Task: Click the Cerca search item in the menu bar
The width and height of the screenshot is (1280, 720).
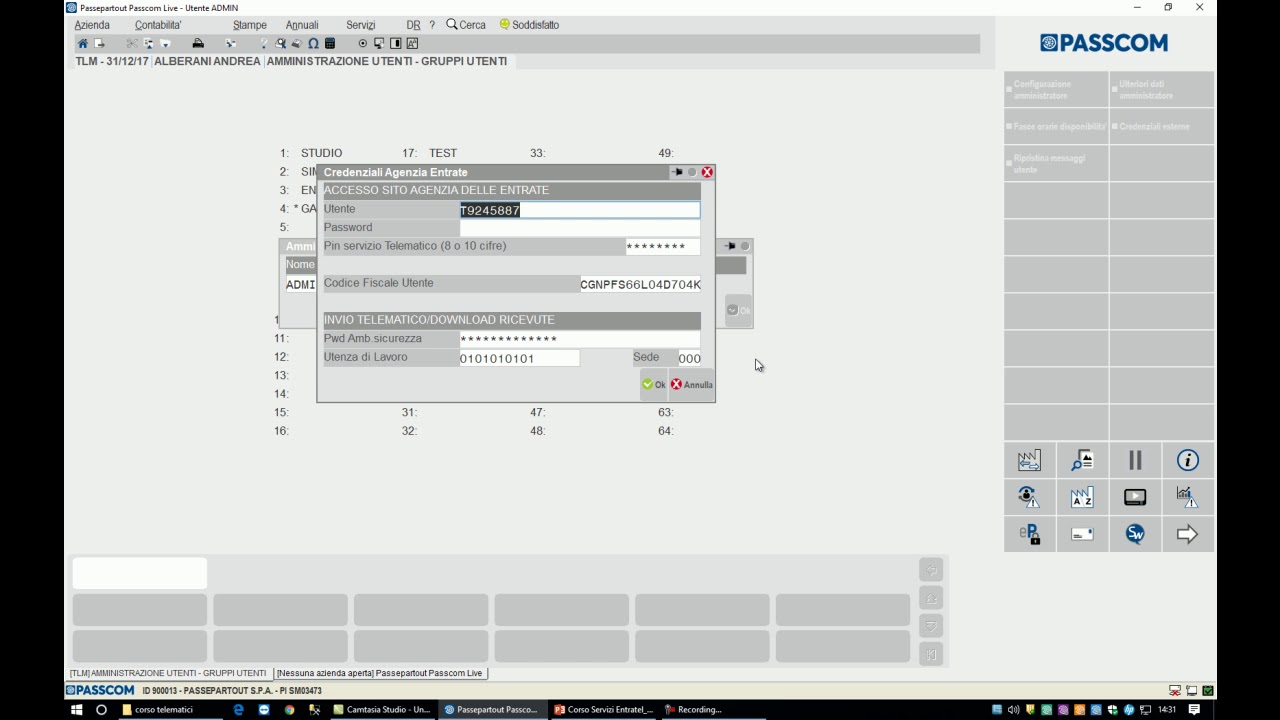Action: click(x=466, y=25)
